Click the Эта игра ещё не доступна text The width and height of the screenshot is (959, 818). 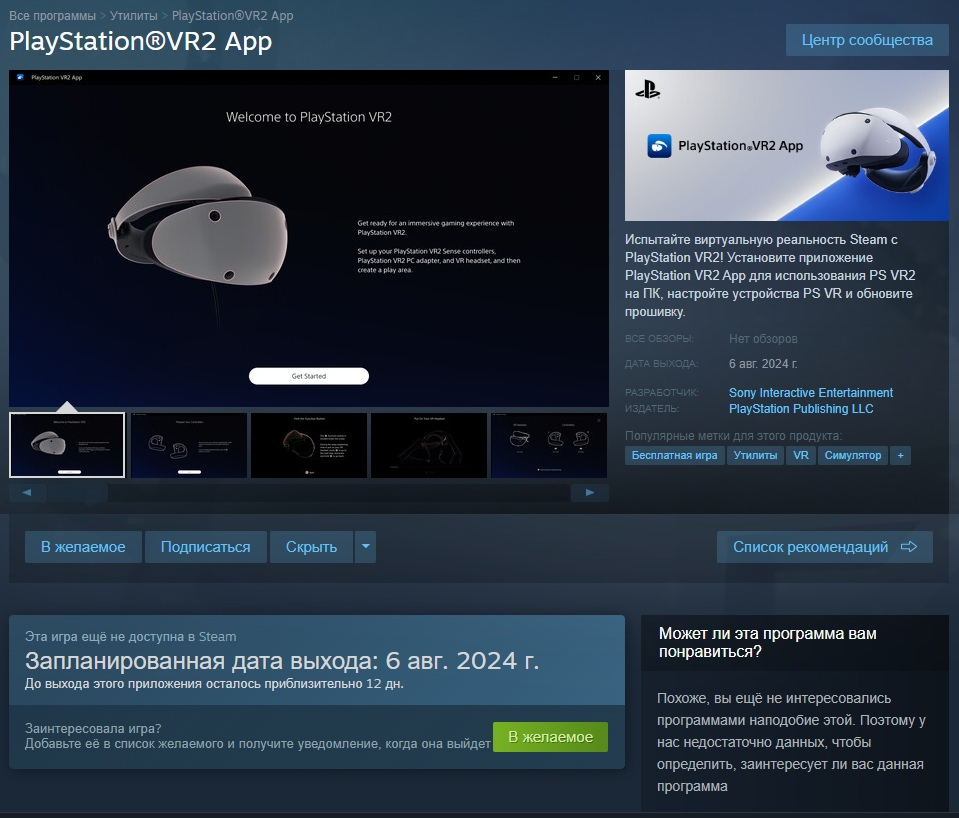(x=130, y=637)
